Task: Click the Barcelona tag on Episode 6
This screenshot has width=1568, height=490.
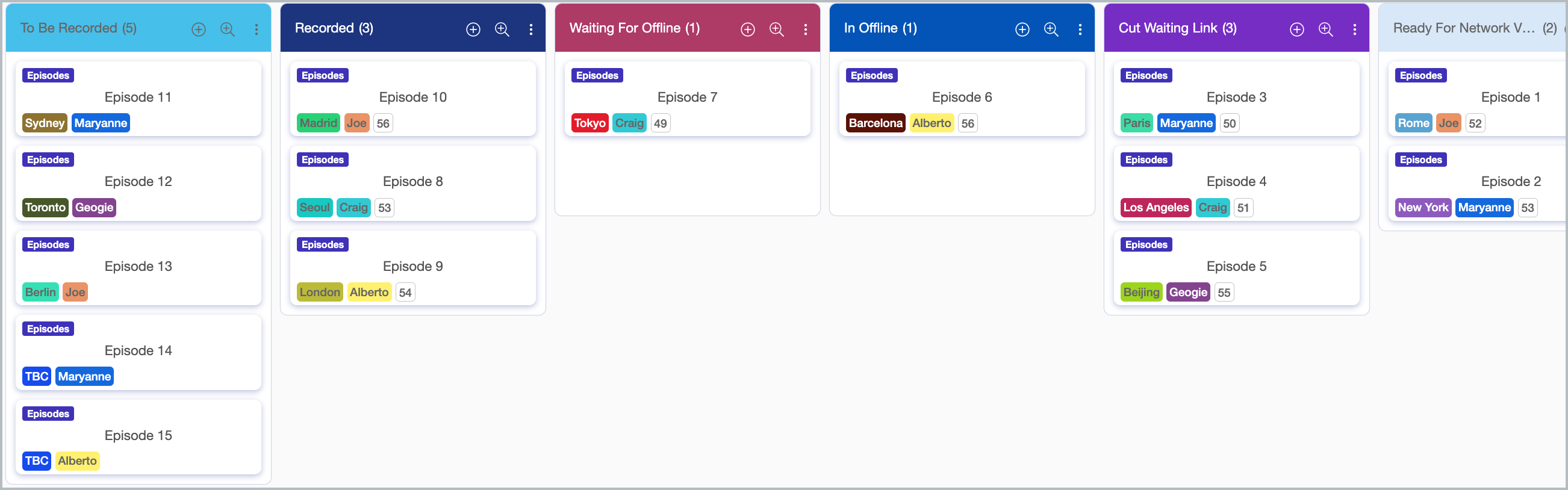Action: (x=876, y=123)
